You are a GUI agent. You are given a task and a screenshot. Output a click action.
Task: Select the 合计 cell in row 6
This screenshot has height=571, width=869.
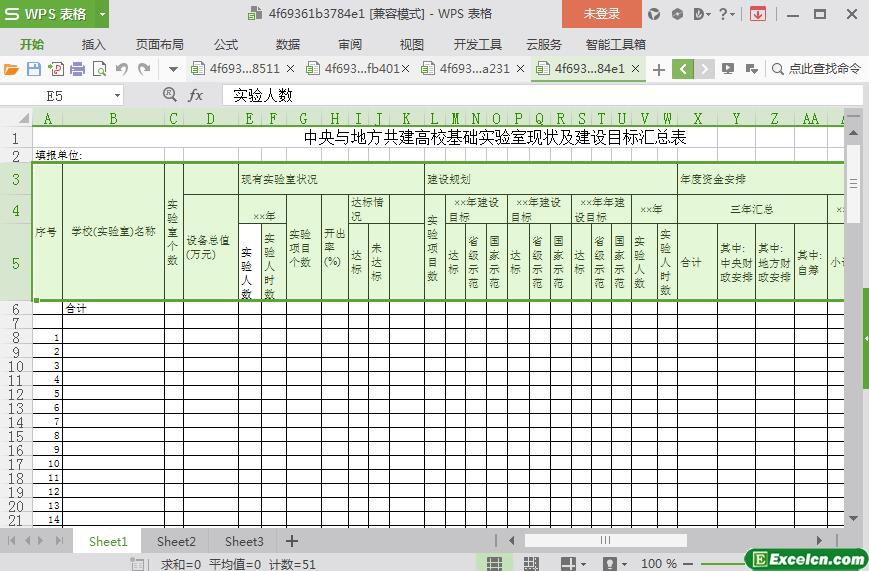(113, 309)
